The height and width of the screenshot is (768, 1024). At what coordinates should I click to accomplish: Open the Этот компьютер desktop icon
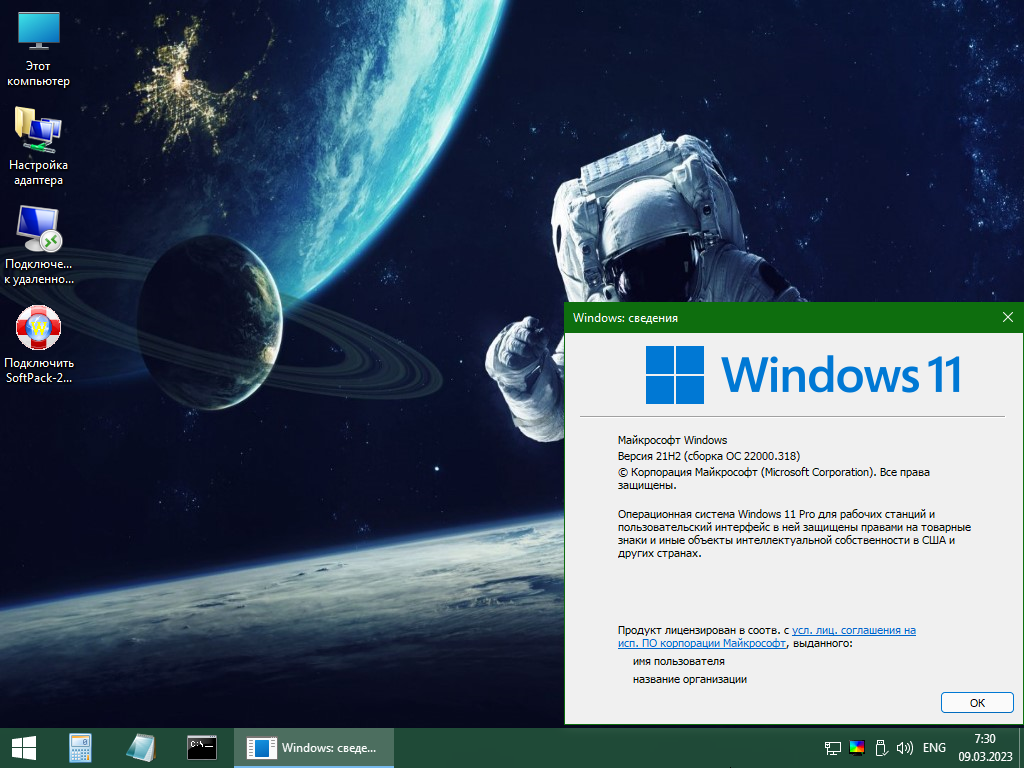(x=39, y=50)
